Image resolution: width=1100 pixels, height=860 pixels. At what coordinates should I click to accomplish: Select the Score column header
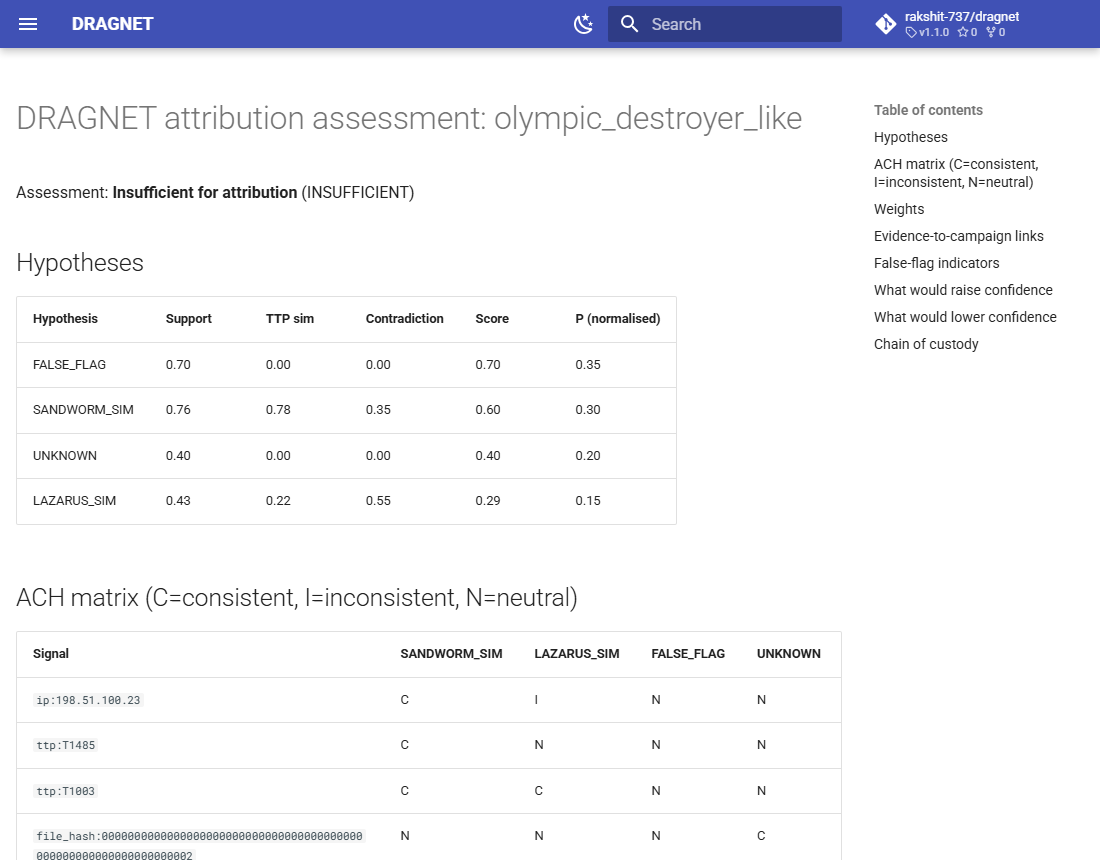(492, 318)
